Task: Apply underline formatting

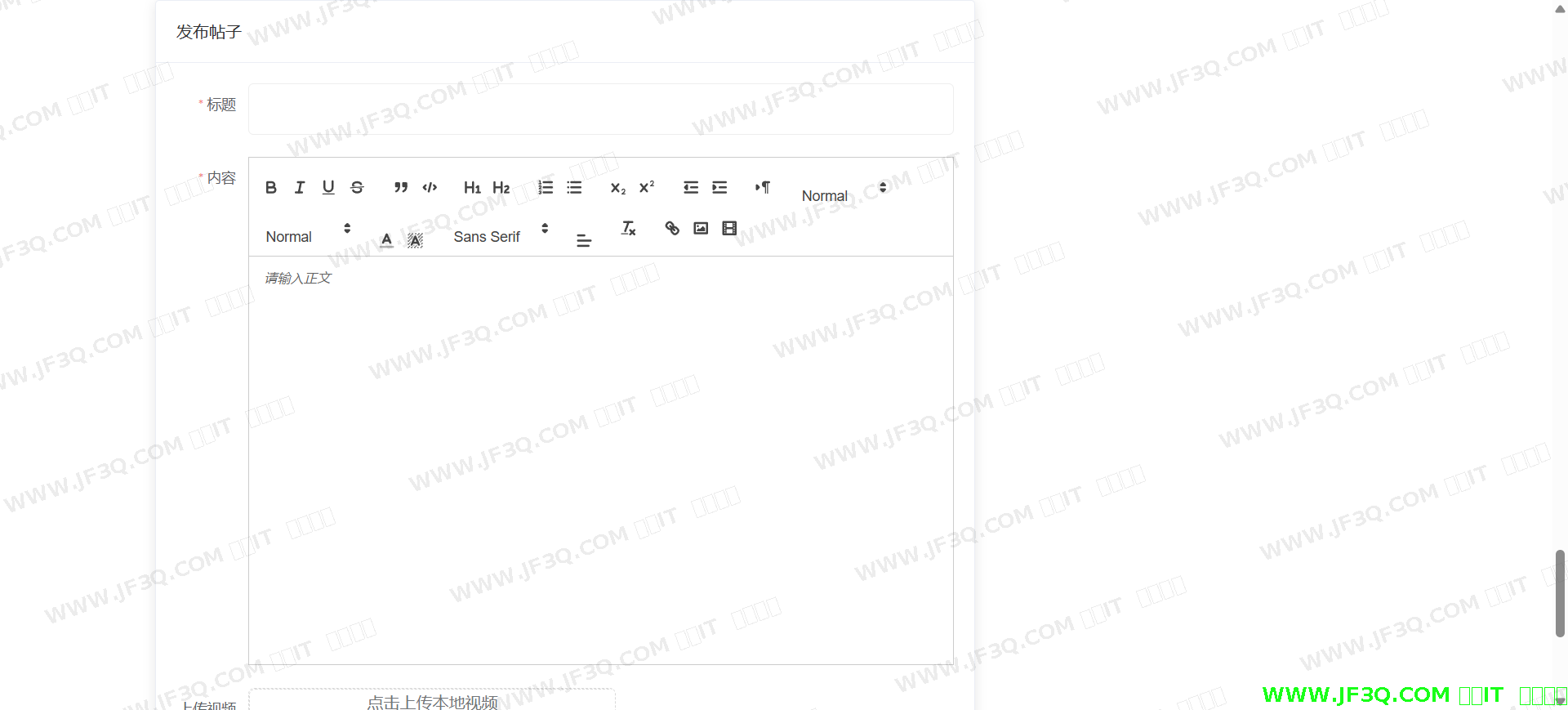Action: pos(328,188)
